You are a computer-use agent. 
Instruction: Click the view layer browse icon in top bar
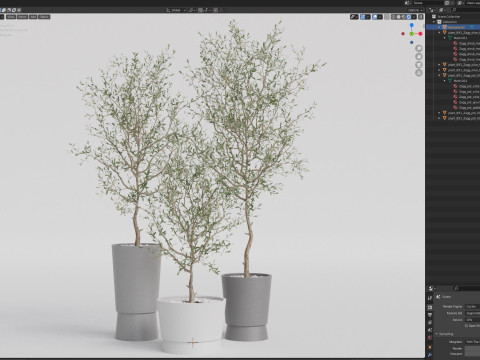(460, 3)
